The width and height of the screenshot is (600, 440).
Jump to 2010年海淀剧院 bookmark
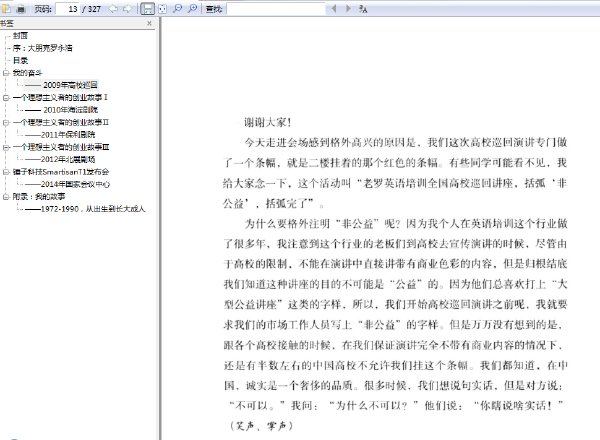tap(62, 110)
